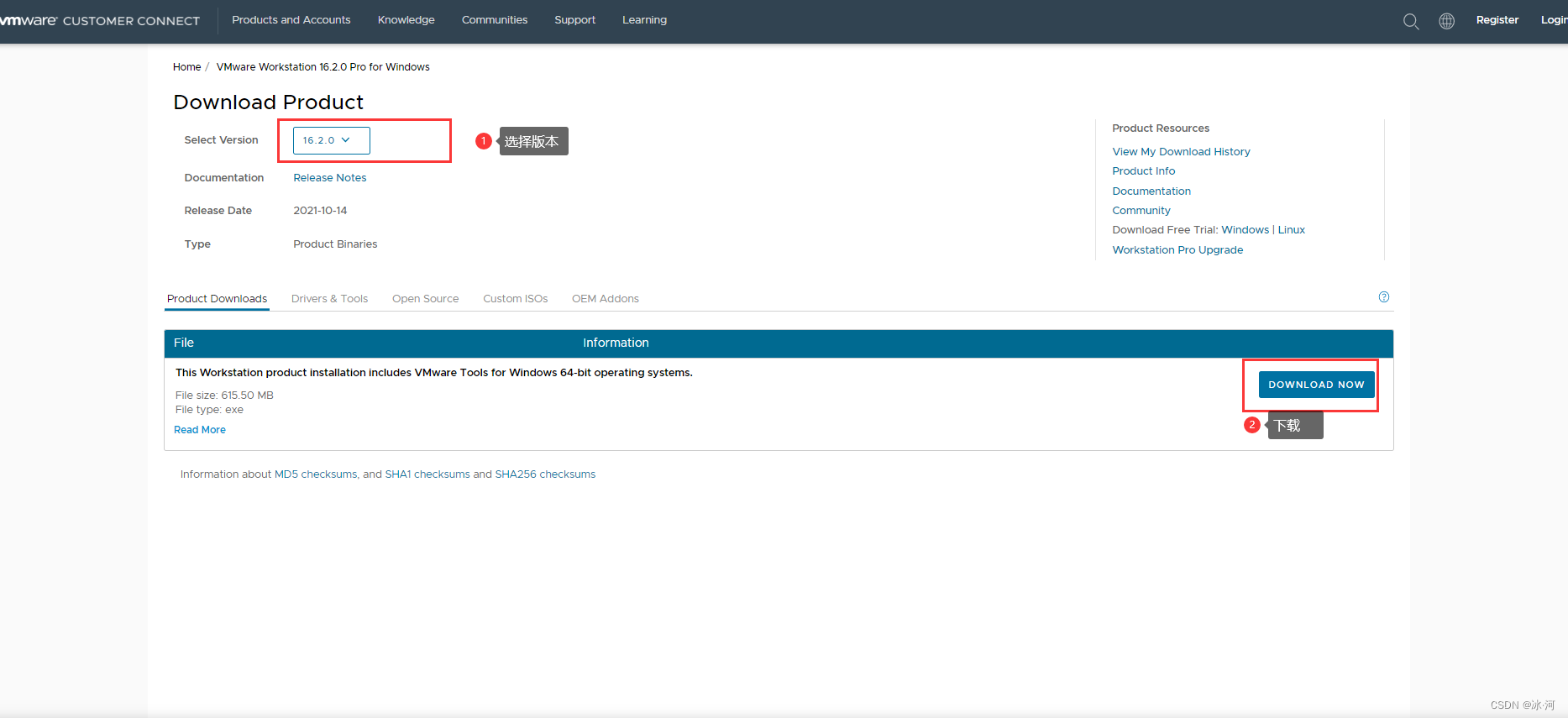Open the 16.2.0 version dropdown
The height and width of the screenshot is (718, 1568).
point(331,140)
